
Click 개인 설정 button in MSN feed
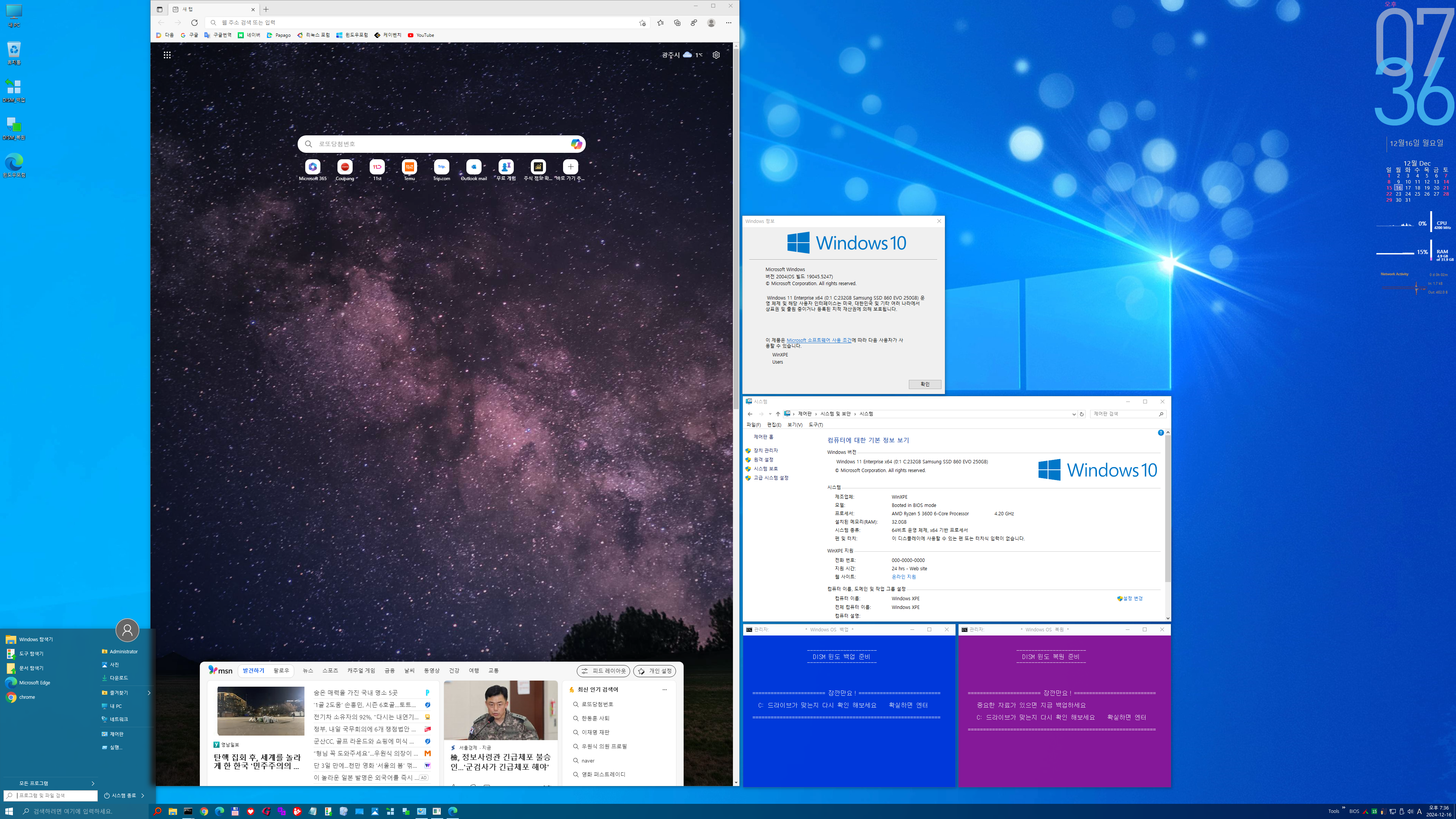click(654, 671)
